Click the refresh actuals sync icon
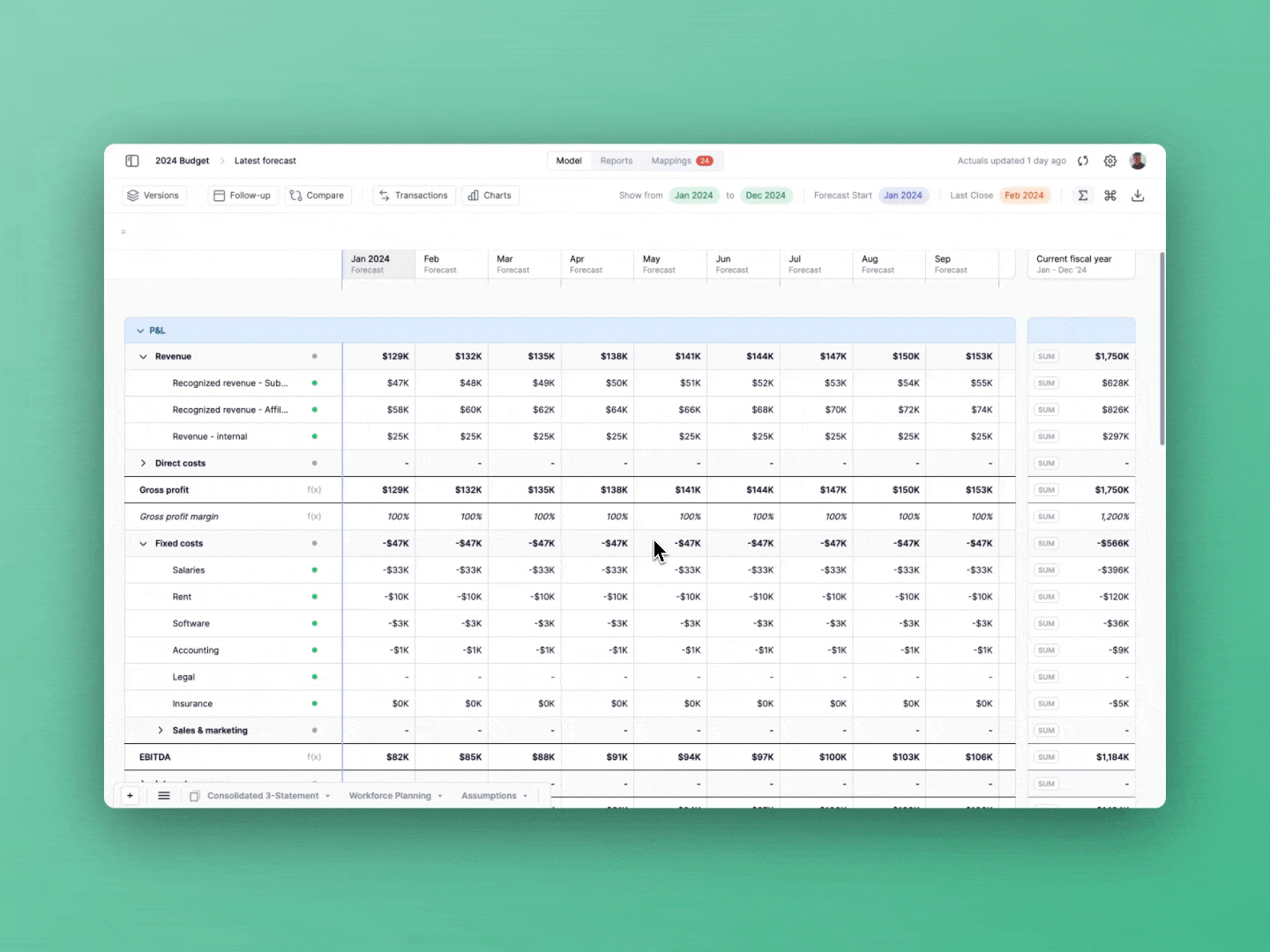Viewport: 1270px width, 952px height. [x=1083, y=160]
